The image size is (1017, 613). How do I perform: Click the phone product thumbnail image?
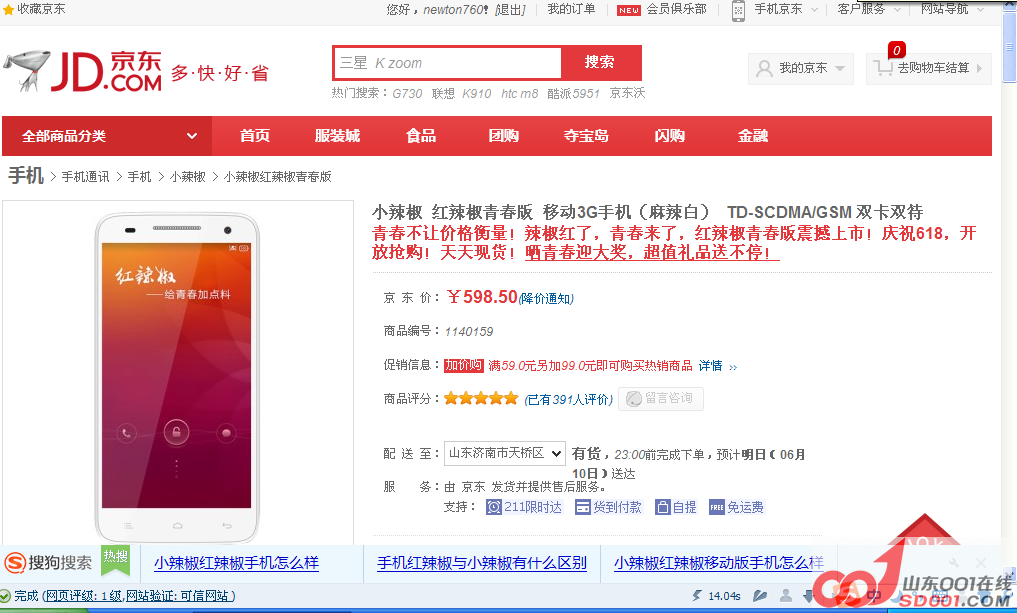177,375
